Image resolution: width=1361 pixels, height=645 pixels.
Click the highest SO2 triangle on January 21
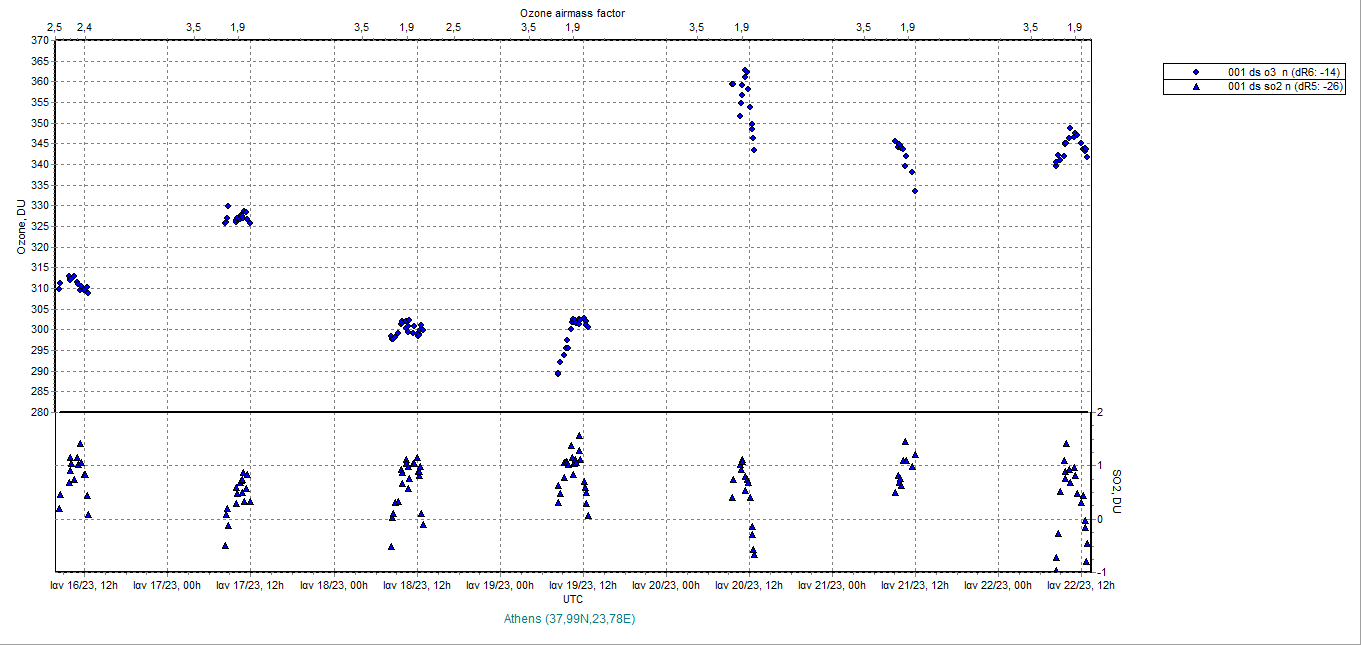click(905, 442)
